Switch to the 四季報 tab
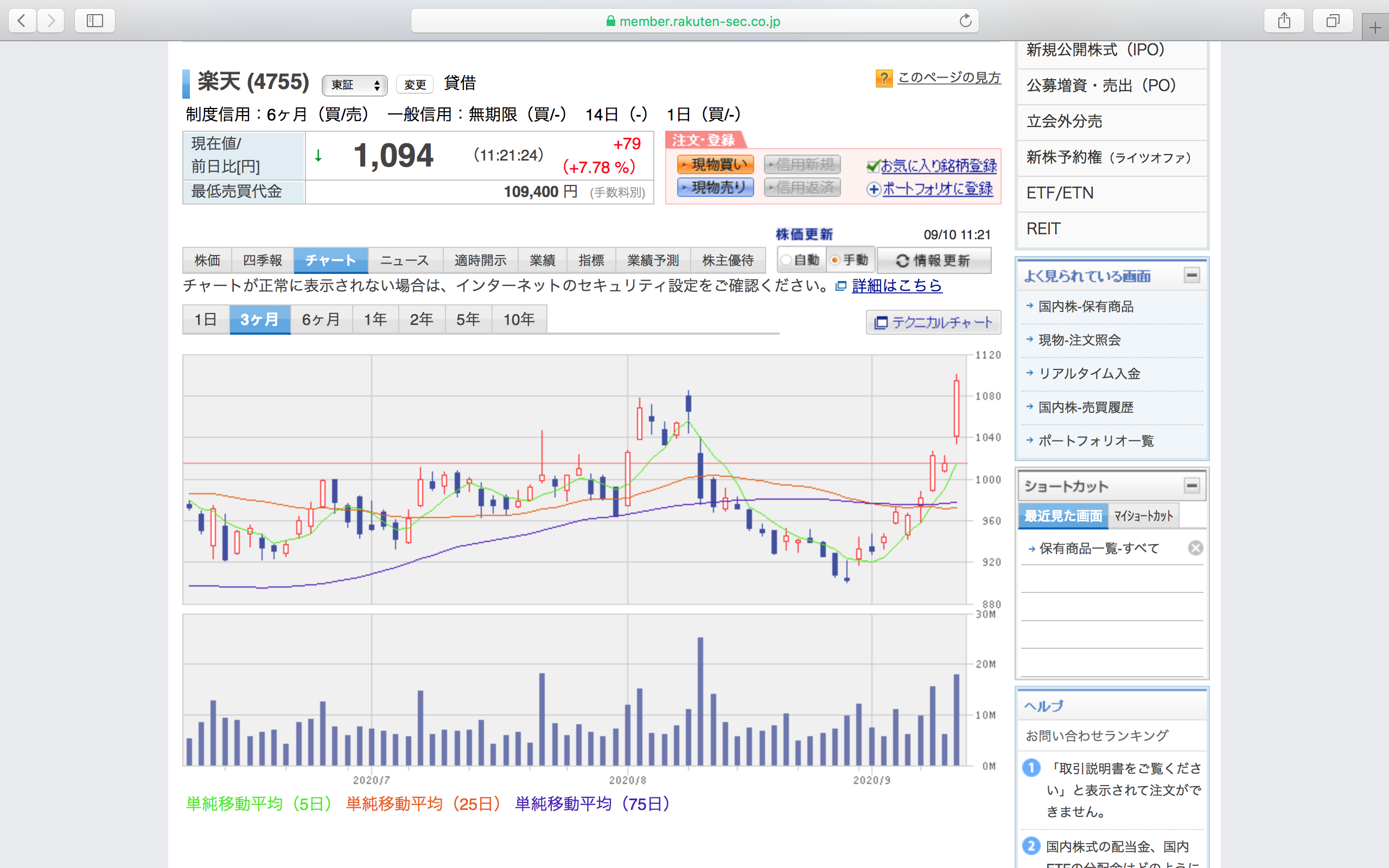Image resolution: width=1389 pixels, height=868 pixels. pyautogui.click(x=262, y=260)
